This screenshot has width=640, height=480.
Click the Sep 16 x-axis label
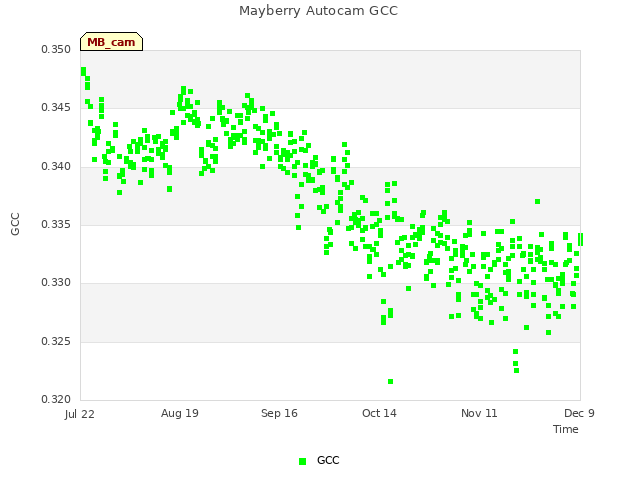pyautogui.click(x=279, y=413)
